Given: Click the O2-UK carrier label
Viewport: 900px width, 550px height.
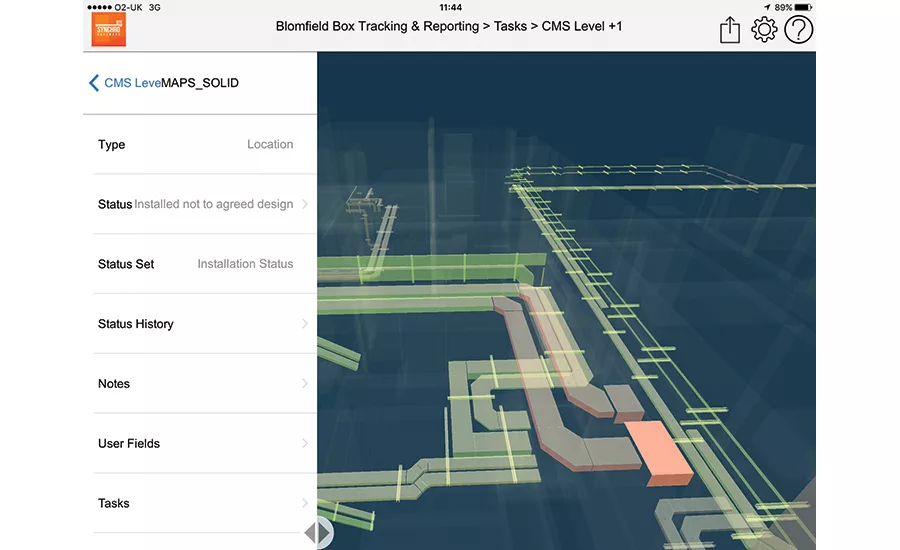Looking at the screenshot, I should tap(129, 7).
